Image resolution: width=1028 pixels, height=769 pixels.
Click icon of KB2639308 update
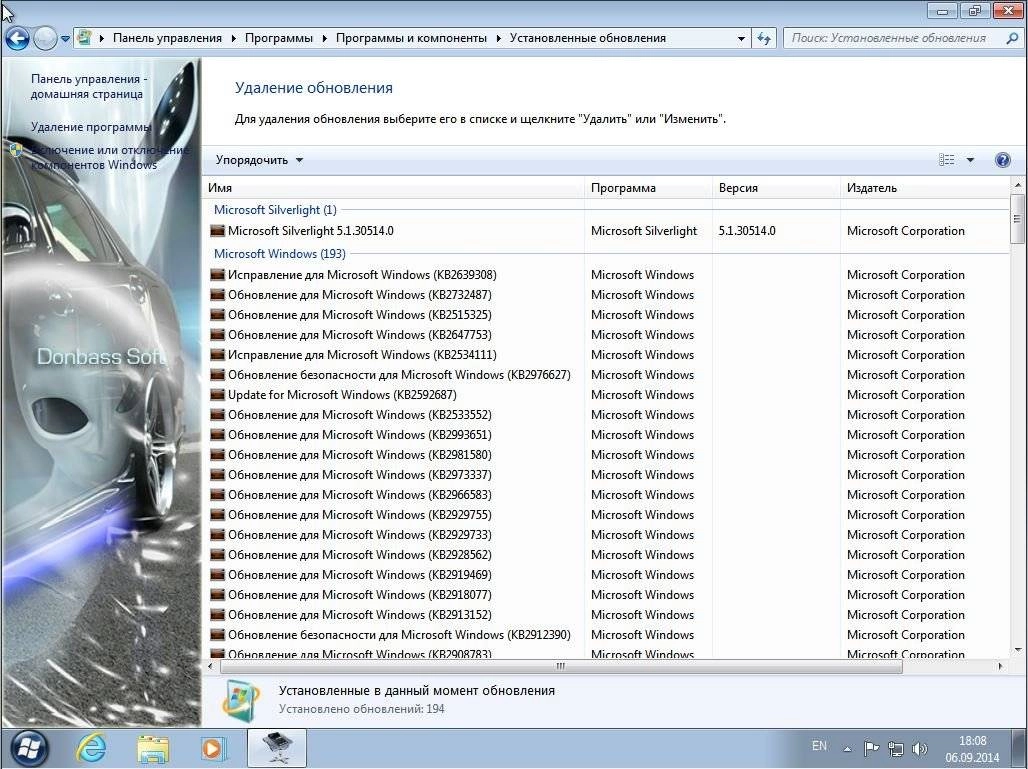[x=217, y=275]
